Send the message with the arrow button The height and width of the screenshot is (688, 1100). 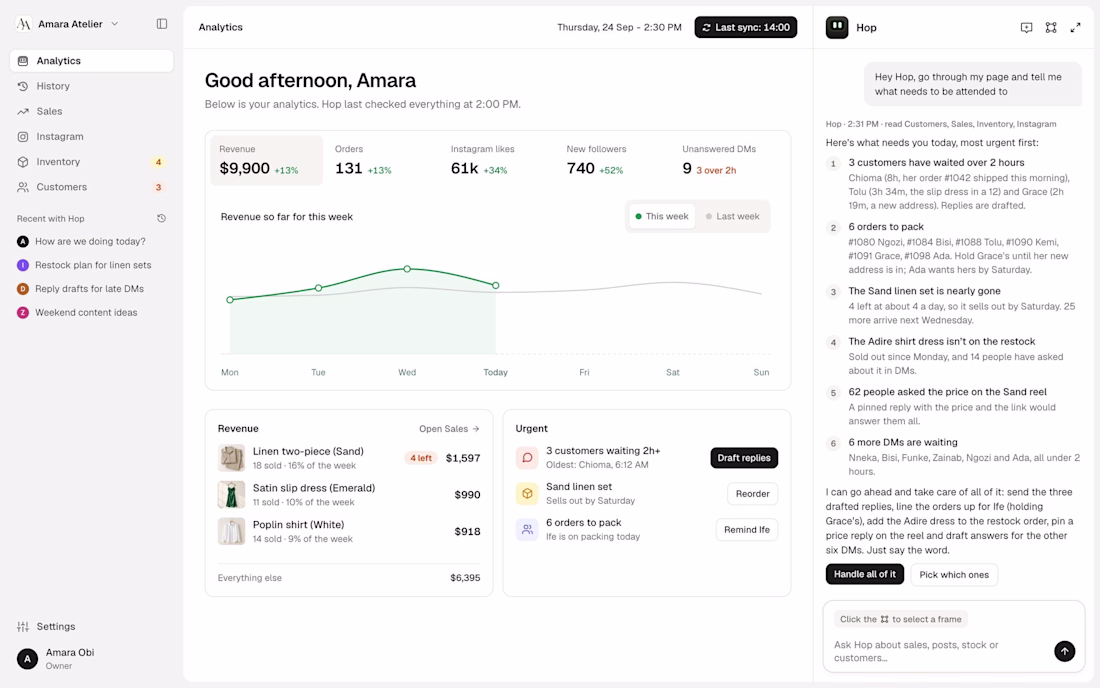tap(1064, 651)
